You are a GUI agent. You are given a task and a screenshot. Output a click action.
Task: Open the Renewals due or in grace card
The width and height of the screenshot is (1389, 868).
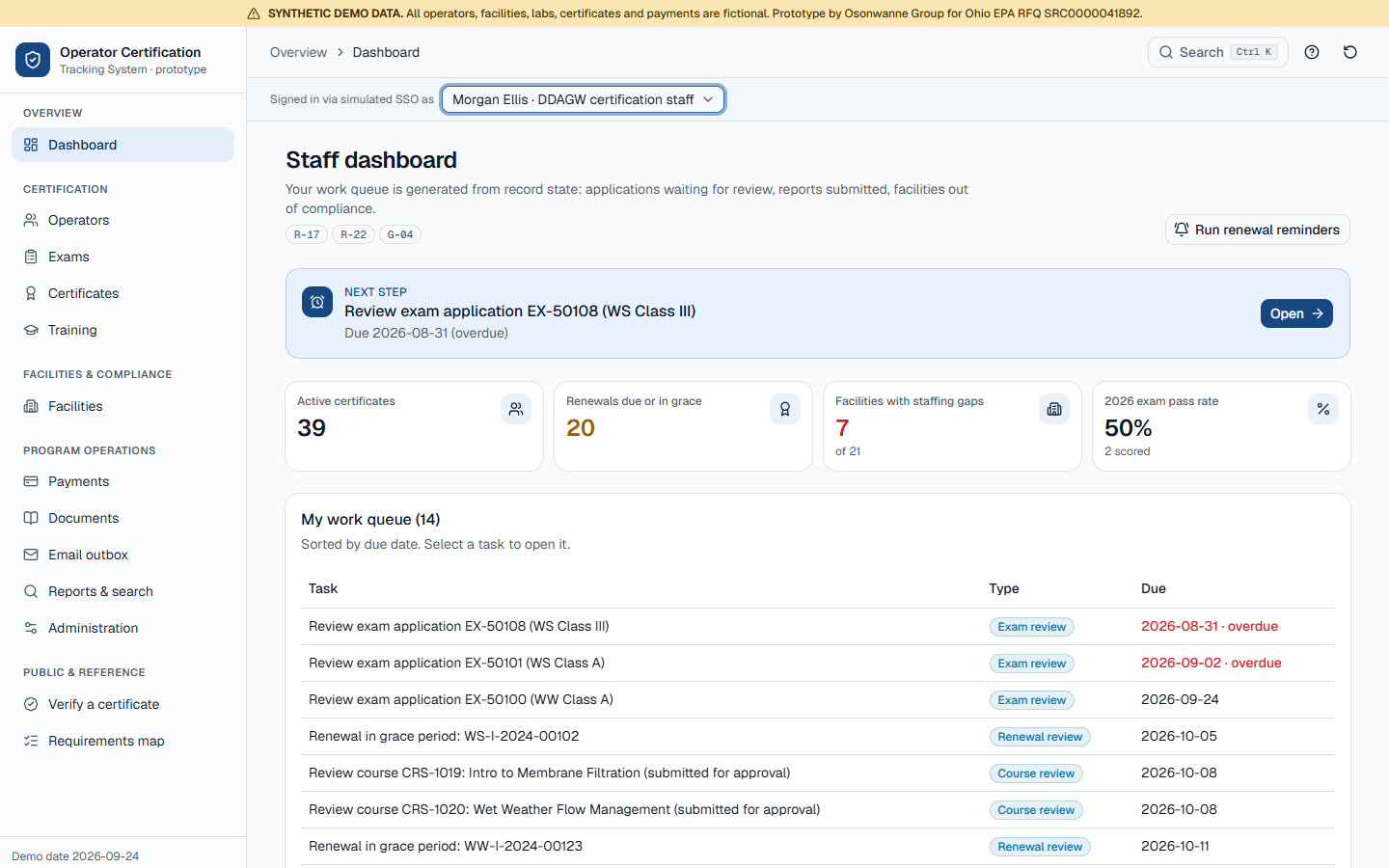[x=683, y=426]
